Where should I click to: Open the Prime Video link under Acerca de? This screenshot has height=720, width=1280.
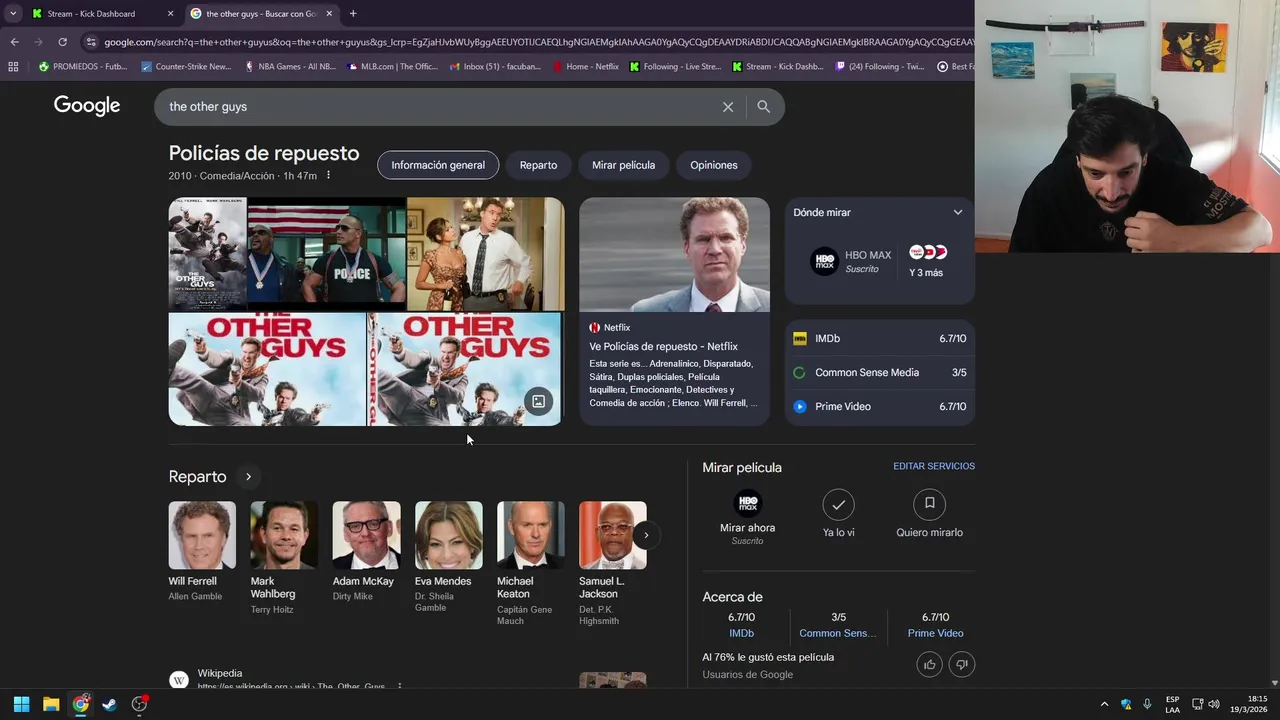click(935, 633)
